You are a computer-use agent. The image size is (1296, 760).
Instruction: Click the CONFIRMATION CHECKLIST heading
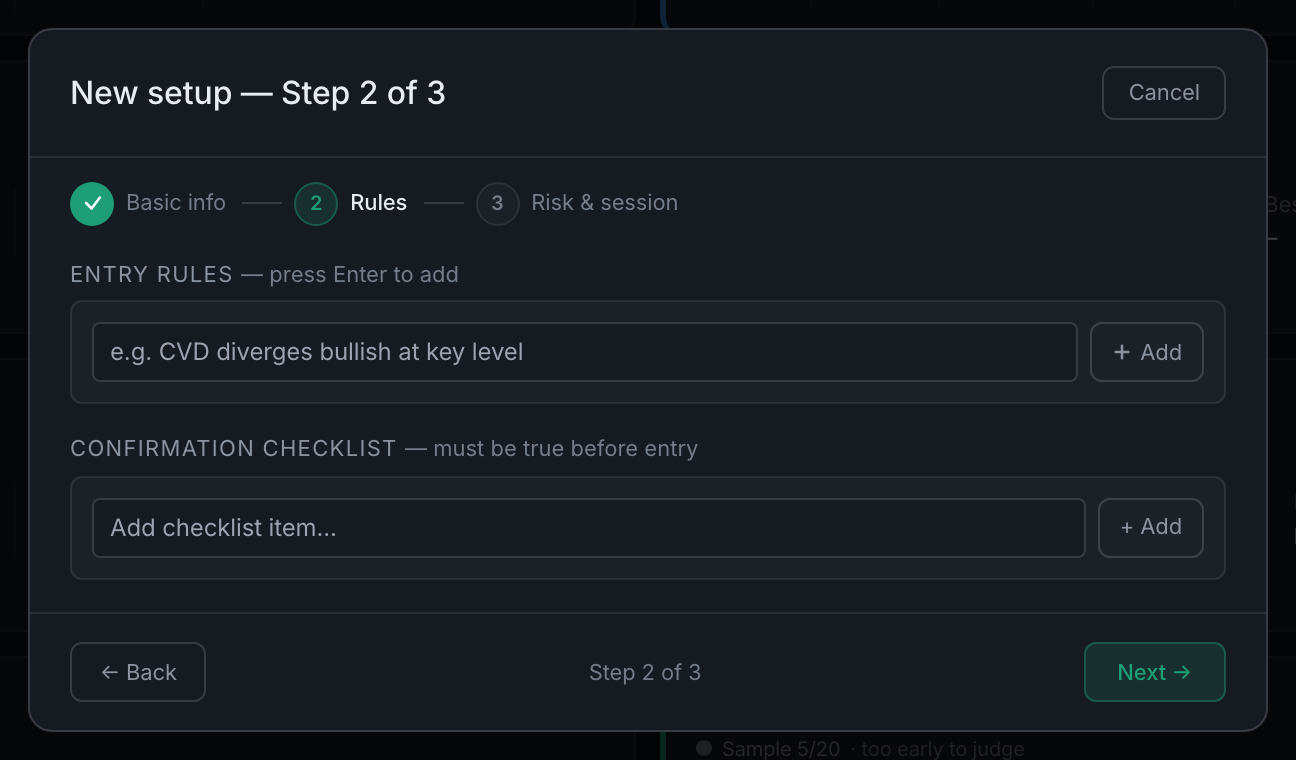[233, 449]
